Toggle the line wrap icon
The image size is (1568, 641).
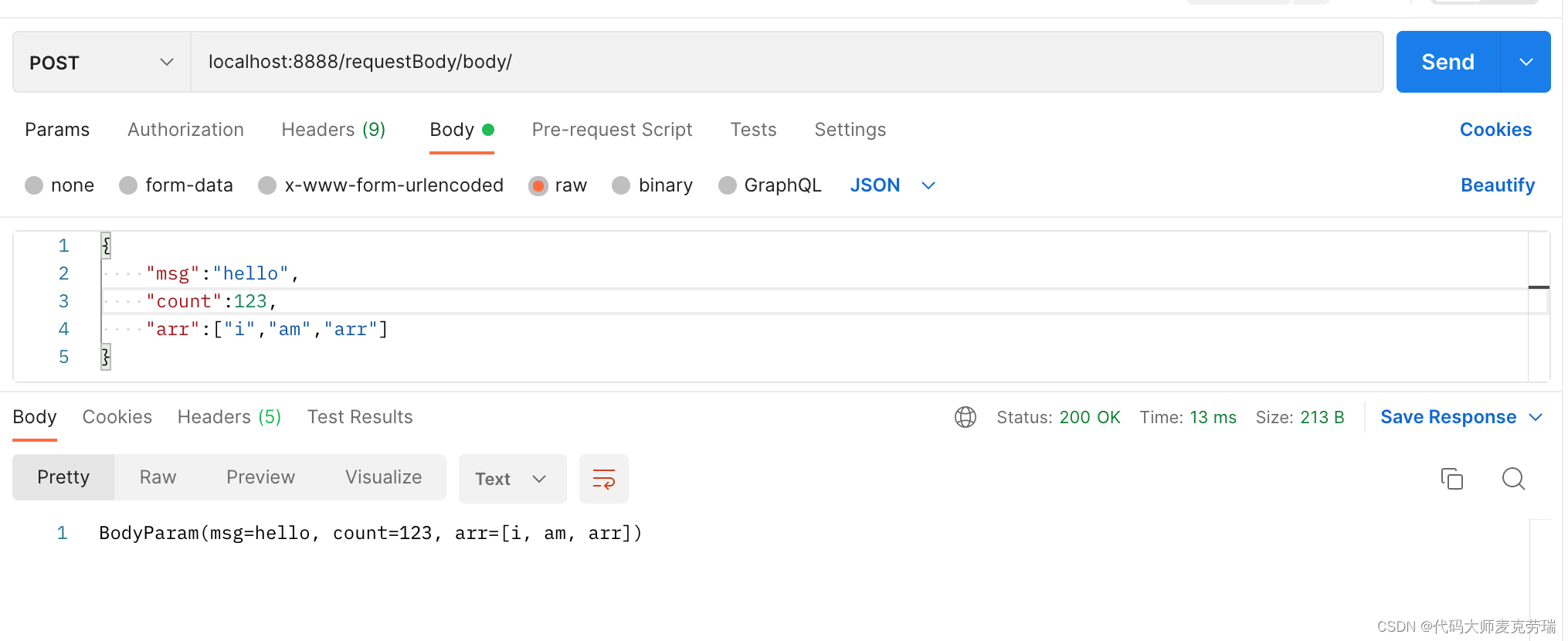604,479
